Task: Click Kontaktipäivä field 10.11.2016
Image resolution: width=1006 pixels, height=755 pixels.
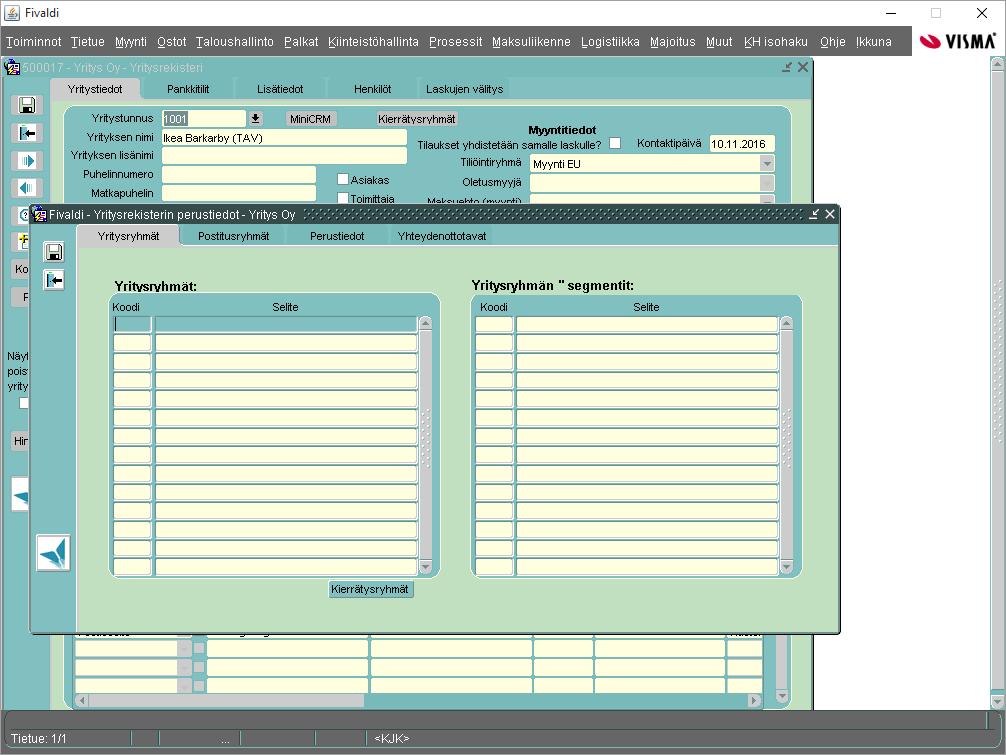Action: coord(742,144)
